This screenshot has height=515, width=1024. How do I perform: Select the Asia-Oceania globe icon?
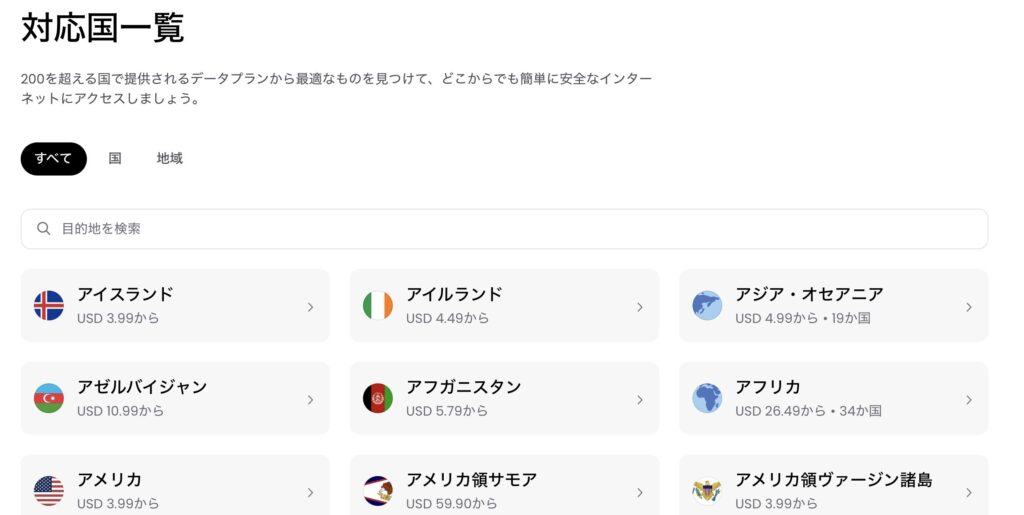[707, 305]
